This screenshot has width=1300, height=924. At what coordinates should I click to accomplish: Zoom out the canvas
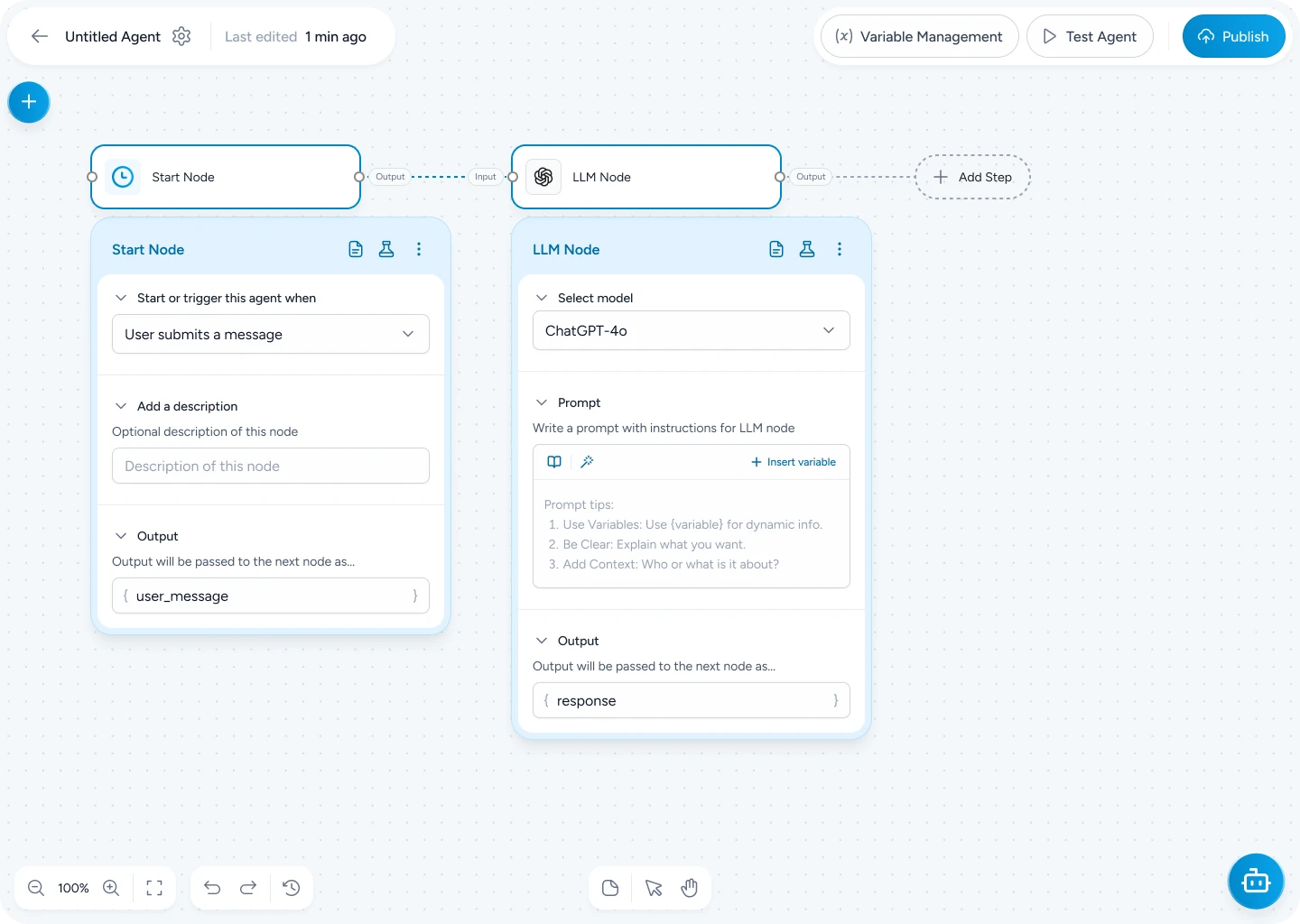pyautogui.click(x=36, y=888)
